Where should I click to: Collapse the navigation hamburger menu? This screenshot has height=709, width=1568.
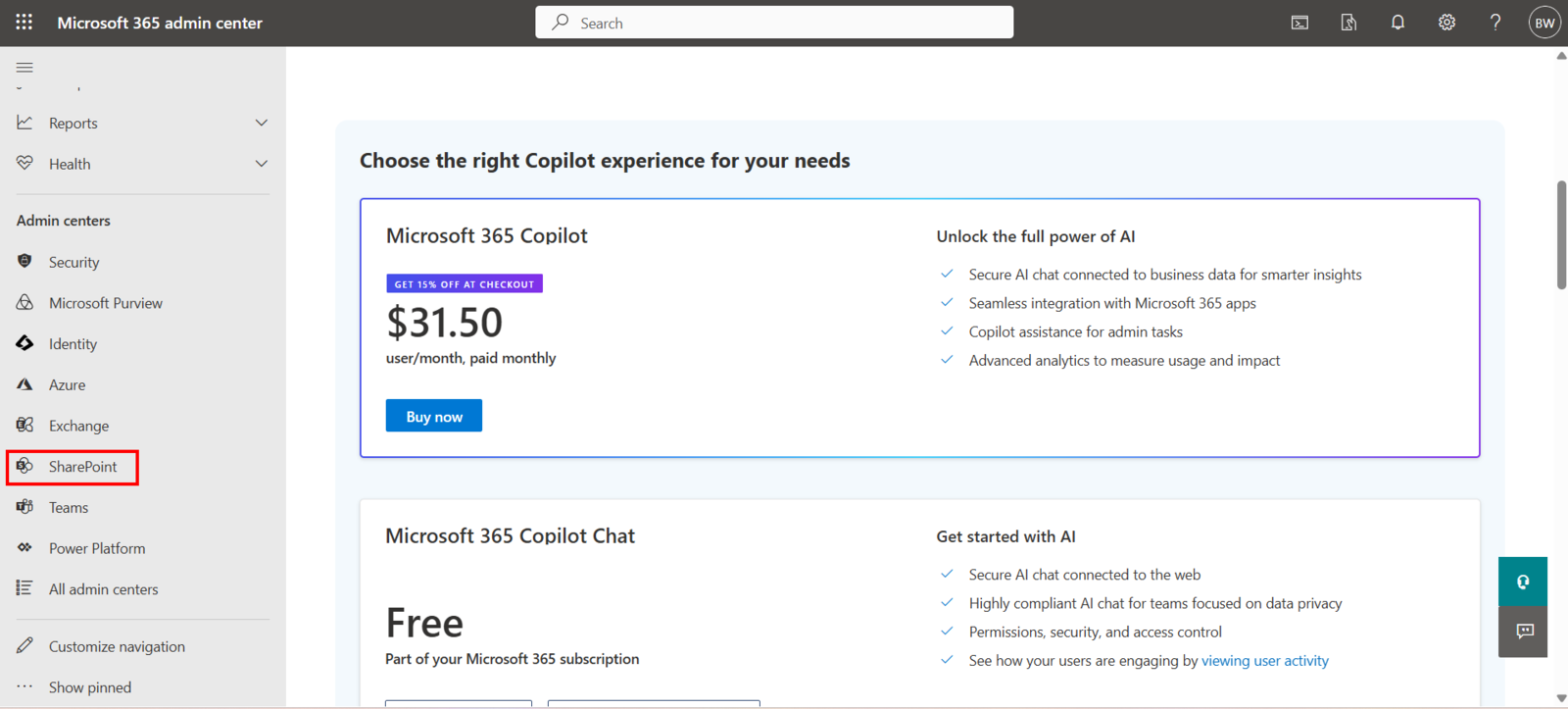[24, 68]
